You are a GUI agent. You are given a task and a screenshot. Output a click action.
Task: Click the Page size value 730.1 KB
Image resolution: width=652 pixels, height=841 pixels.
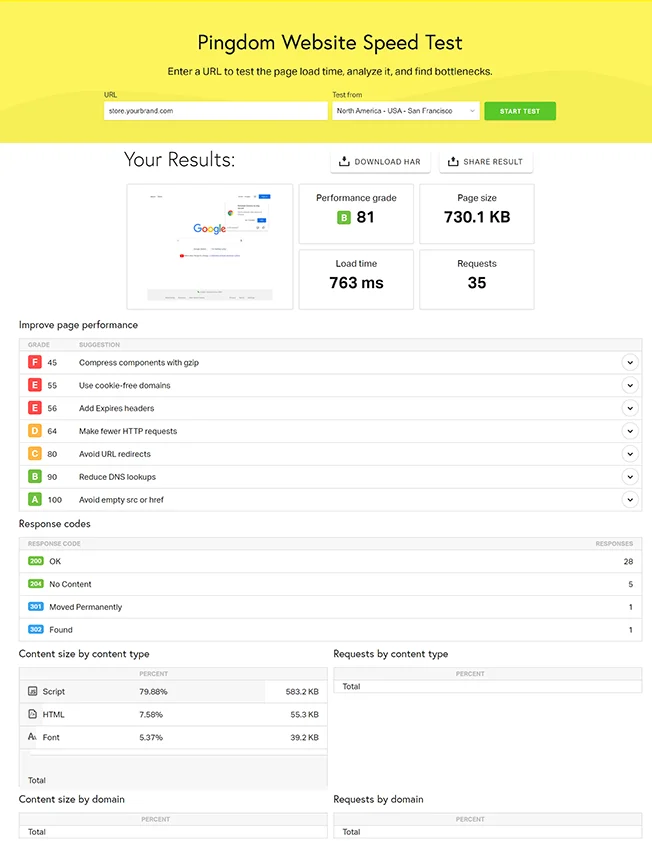(477, 217)
